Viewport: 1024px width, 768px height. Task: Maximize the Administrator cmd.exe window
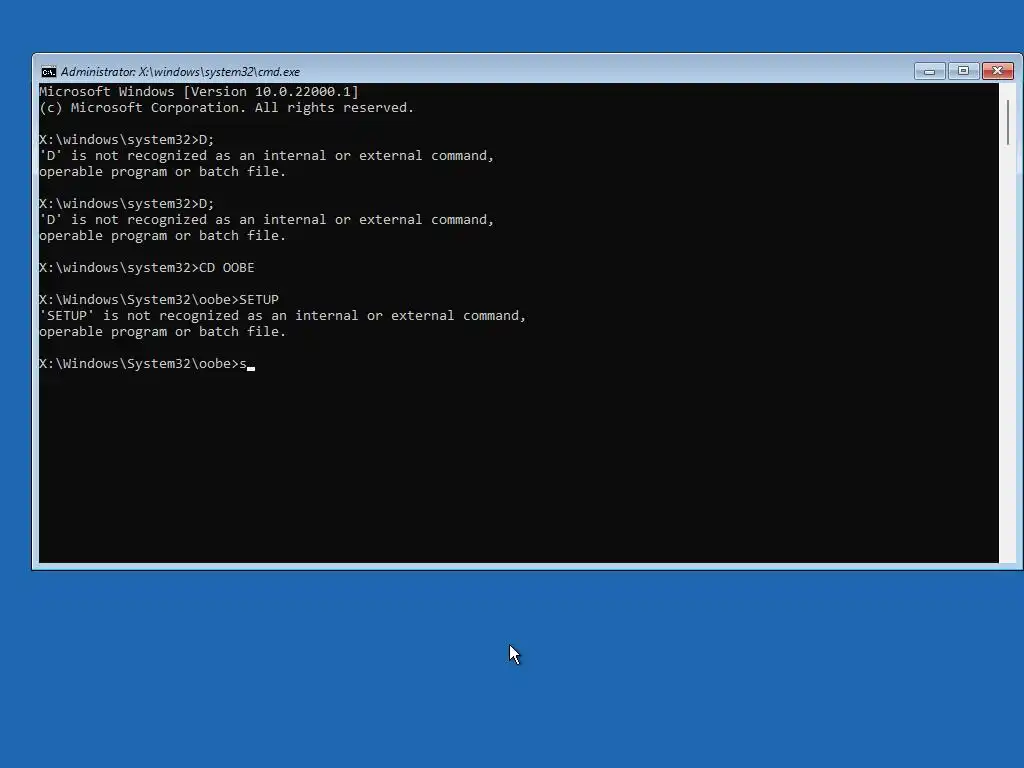pos(963,71)
